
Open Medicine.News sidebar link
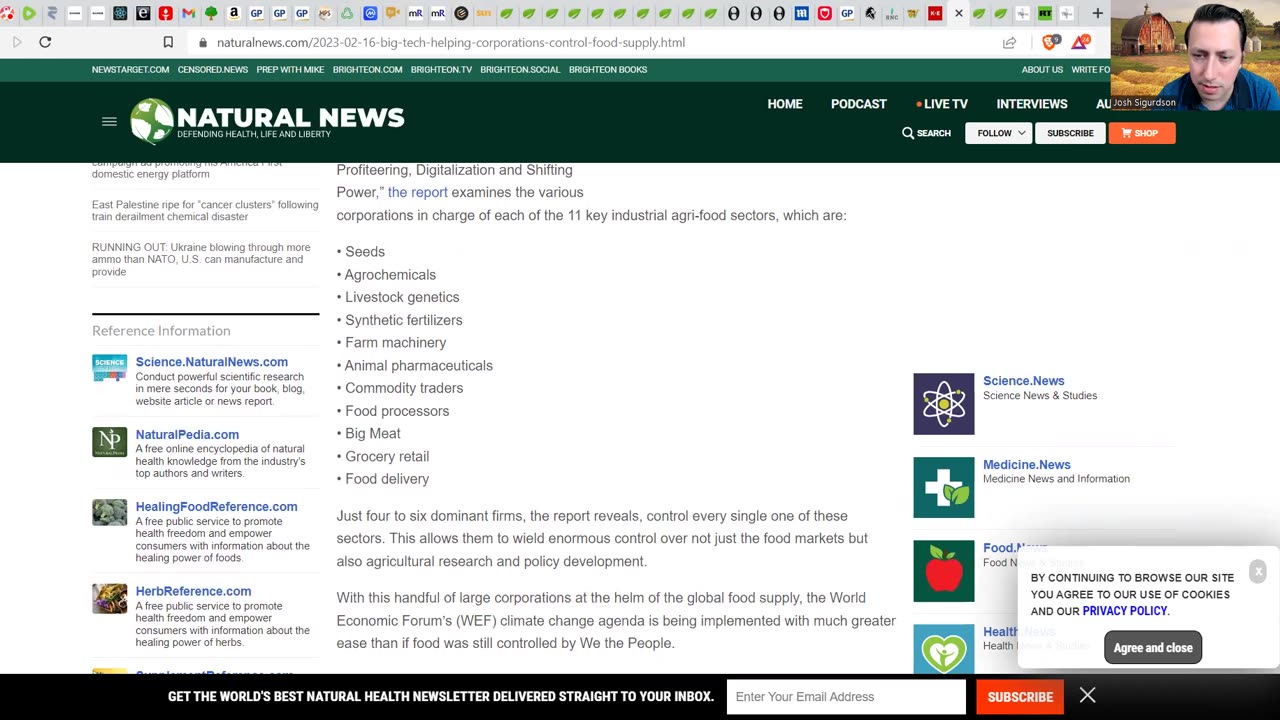pos(1026,465)
